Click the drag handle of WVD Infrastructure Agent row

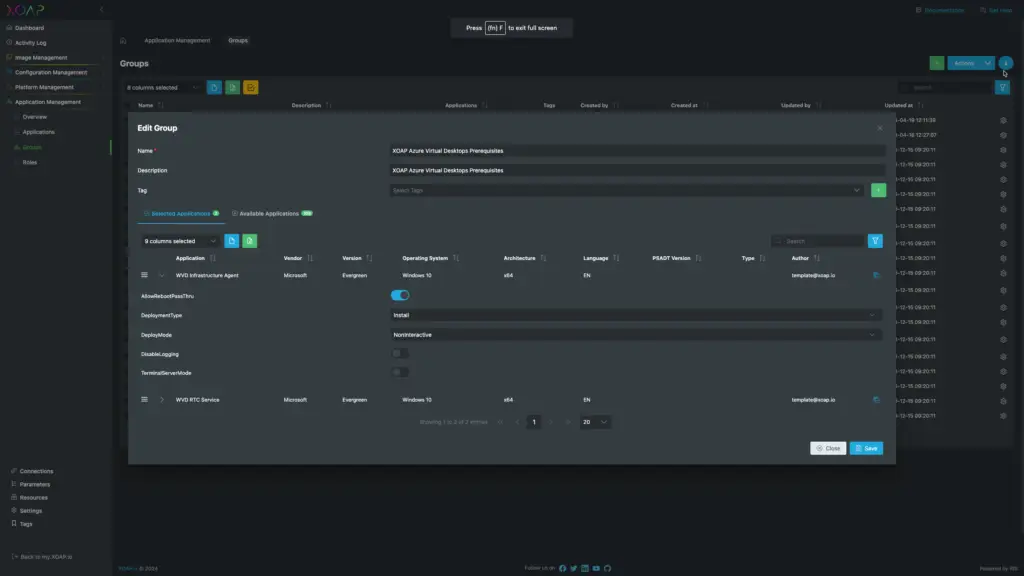coord(144,275)
